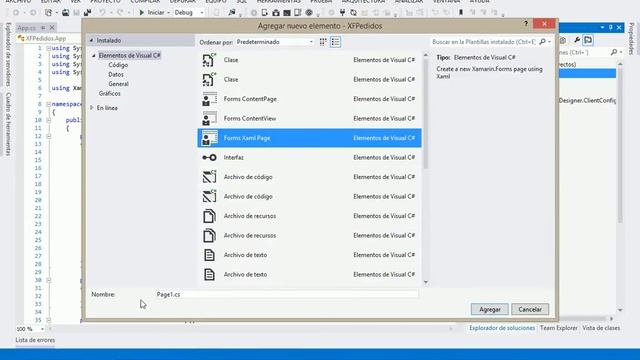
Task: Select the Forms ContentPage template
Action: pyautogui.click(x=309, y=99)
